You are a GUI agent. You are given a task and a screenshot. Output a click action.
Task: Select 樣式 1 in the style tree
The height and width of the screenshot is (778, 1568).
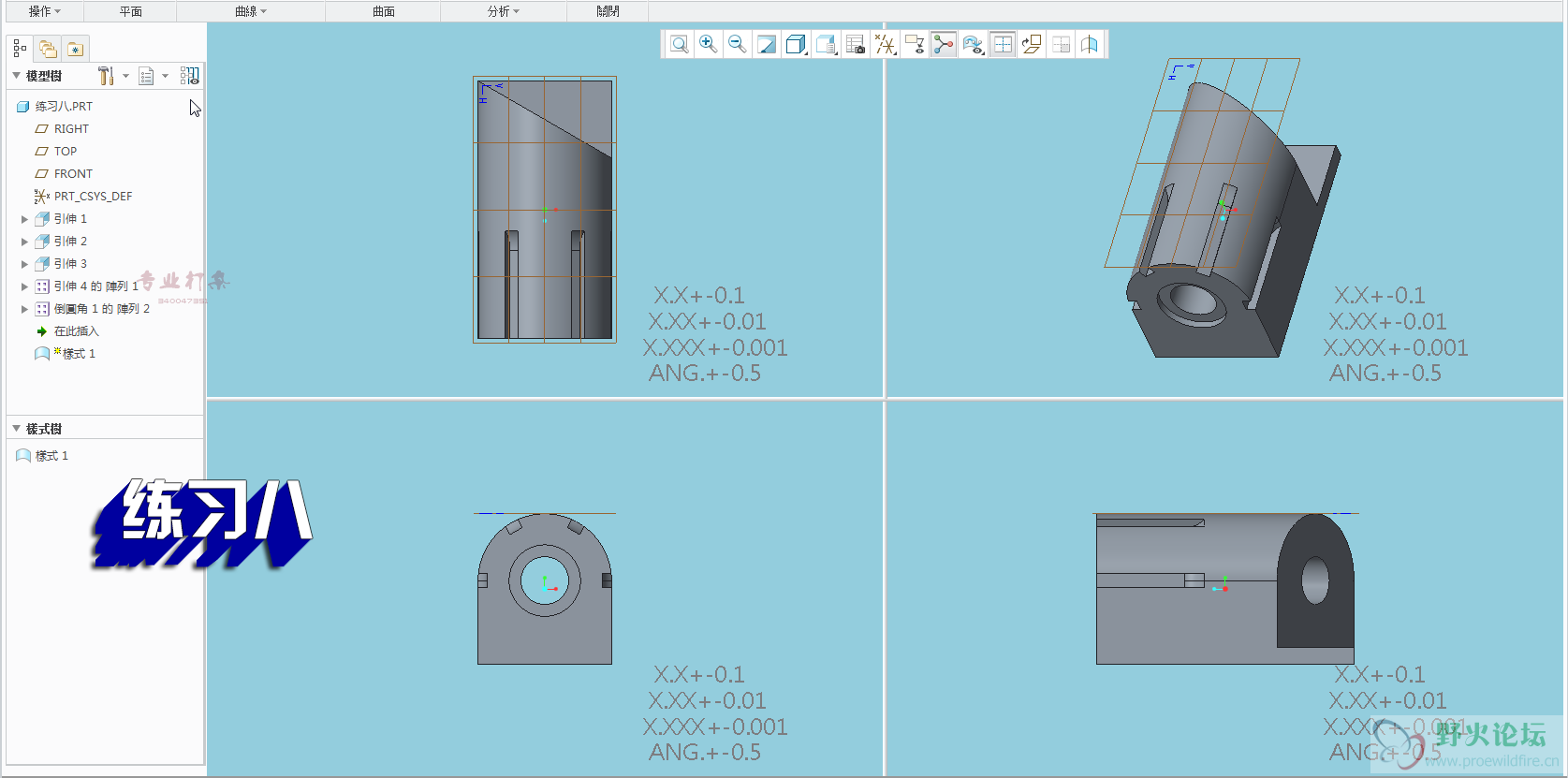pyautogui.click(x=51, y=456)
